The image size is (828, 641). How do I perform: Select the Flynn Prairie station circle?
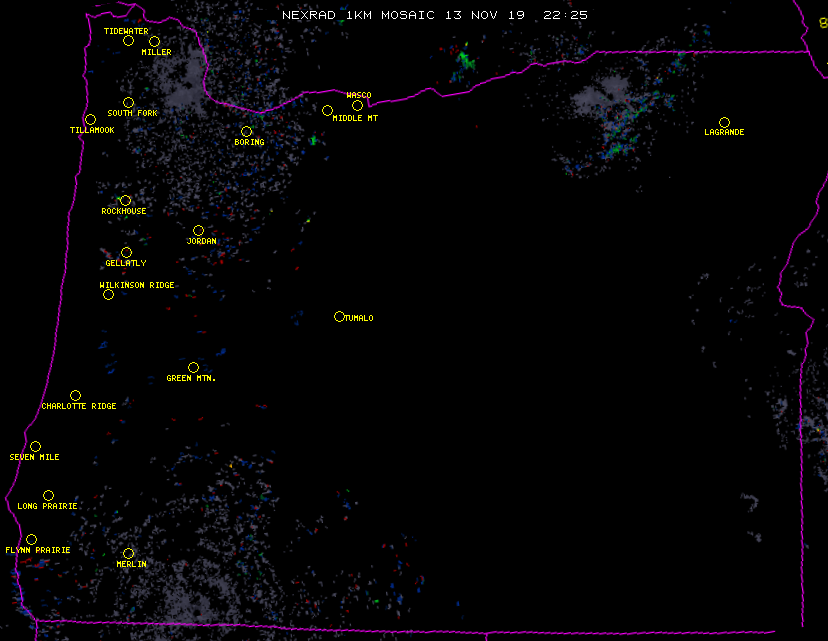click(31, 540)
